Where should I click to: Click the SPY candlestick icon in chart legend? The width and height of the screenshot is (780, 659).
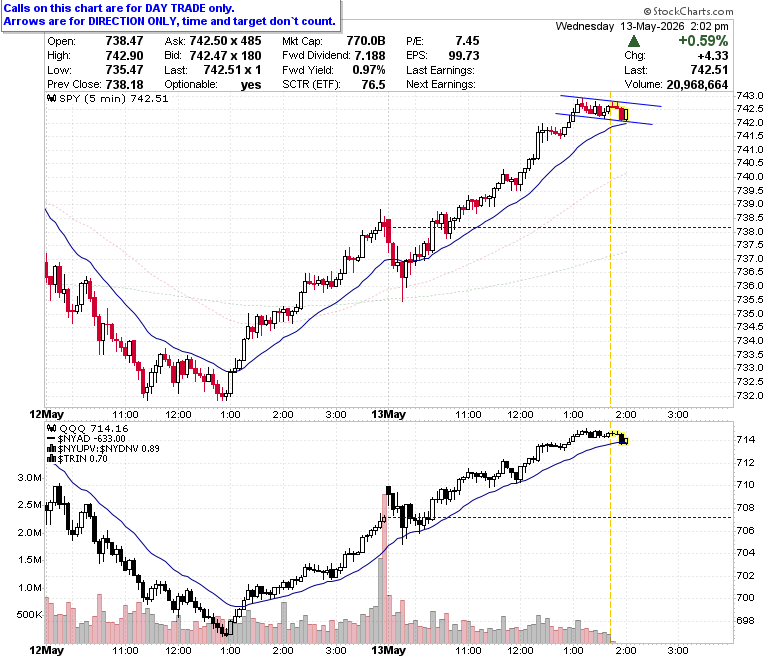tap(51, 98)
